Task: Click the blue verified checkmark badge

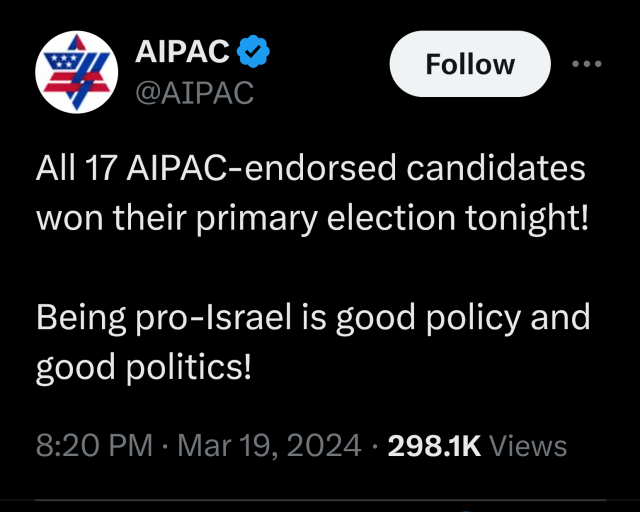Action: (253, 51)
